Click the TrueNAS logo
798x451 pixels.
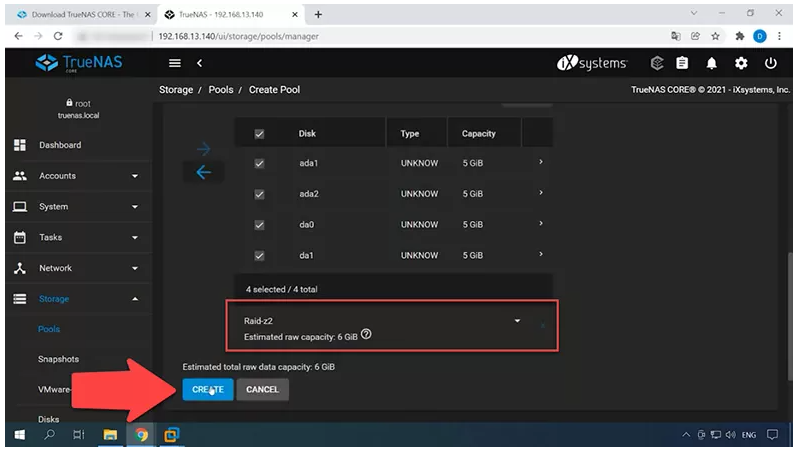pos(79,63)
